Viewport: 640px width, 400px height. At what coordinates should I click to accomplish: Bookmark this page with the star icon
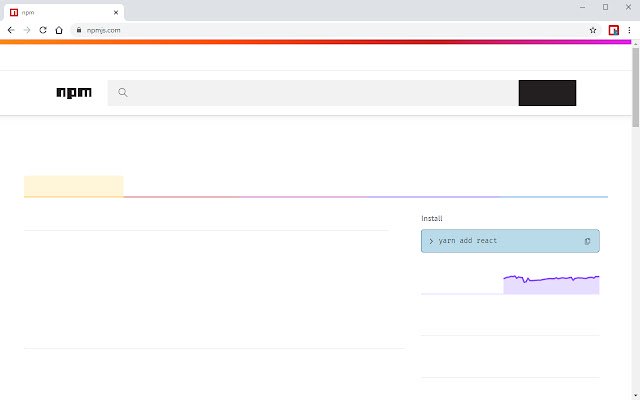[x=593, y=30]
